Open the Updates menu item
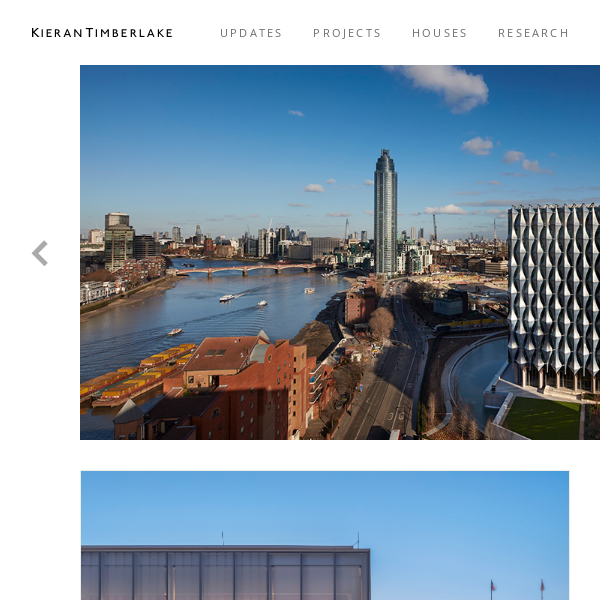 (x=251, y=33)
